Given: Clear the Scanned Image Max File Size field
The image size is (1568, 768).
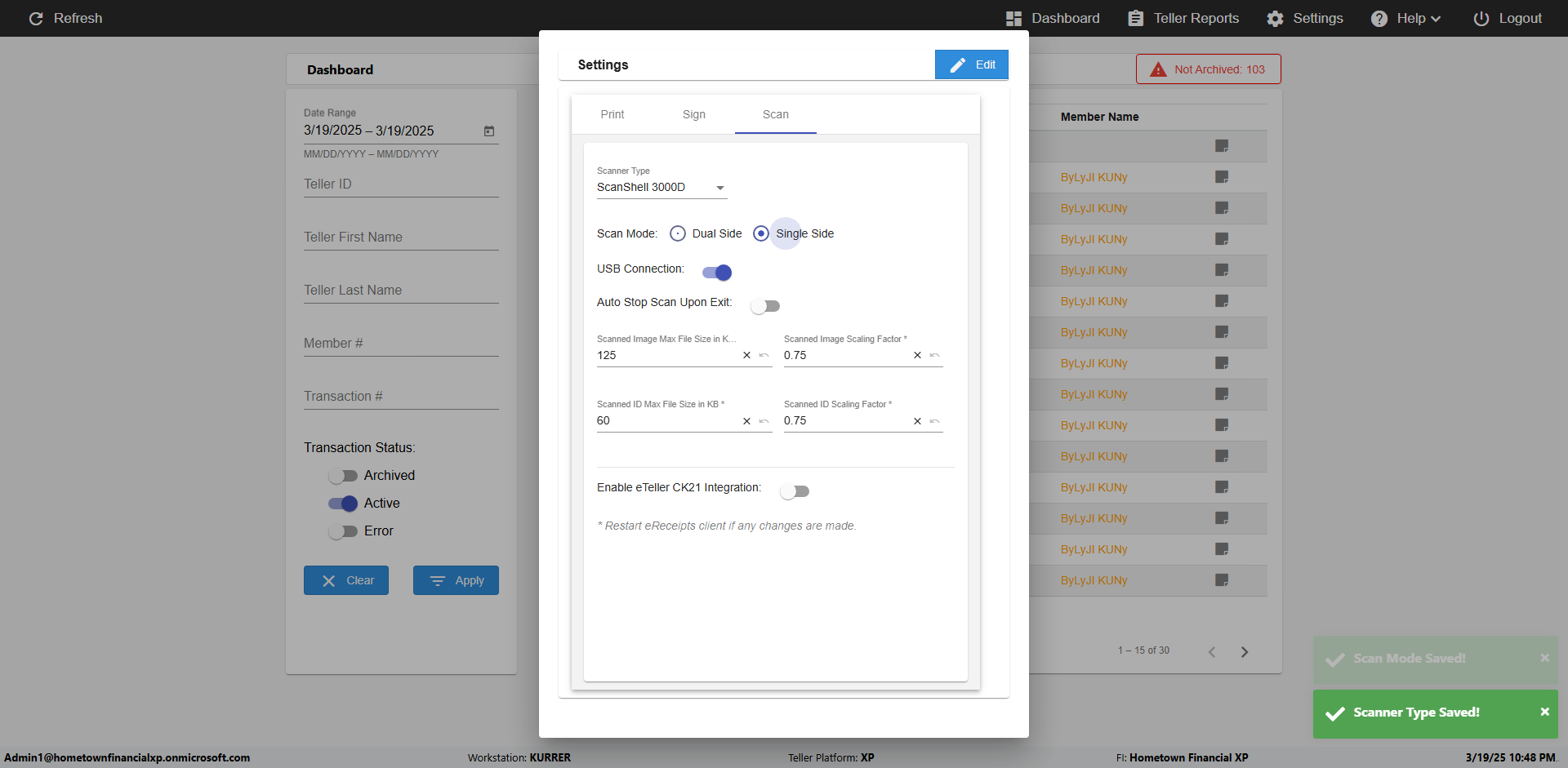Looking at the screenshot, I should pos(746,355).
